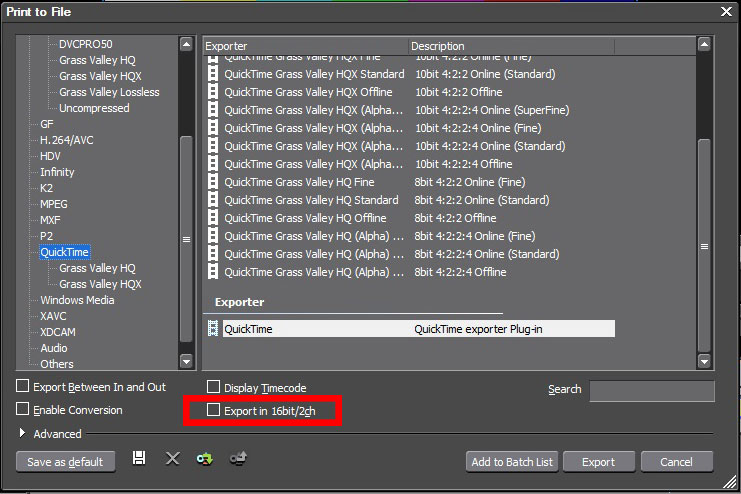Screen dimensions: 741x494
Task: Enable Export Between In and Out checkbox
Action: [23, 387]
